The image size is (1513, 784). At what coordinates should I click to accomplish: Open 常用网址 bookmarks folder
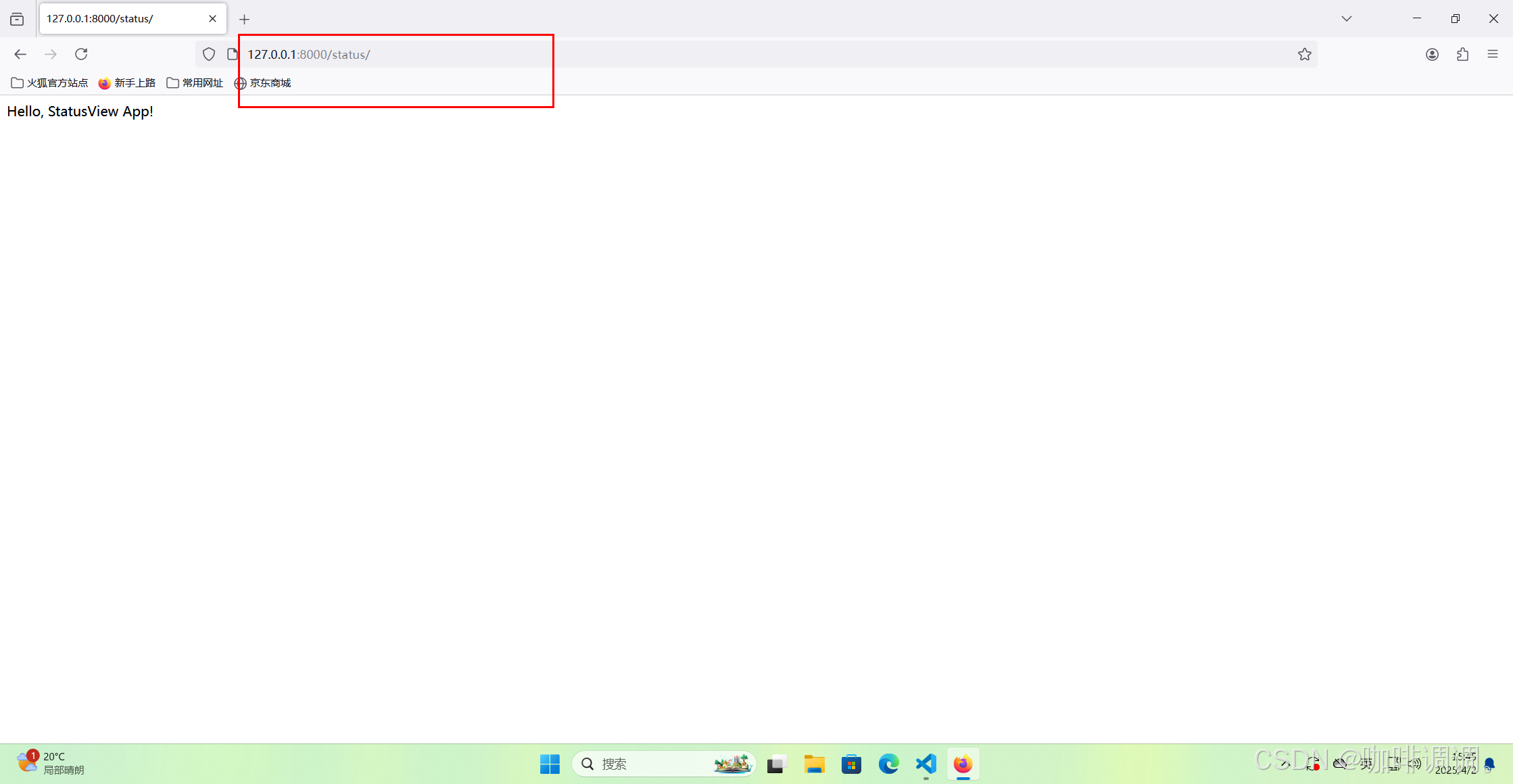[195, 82]
